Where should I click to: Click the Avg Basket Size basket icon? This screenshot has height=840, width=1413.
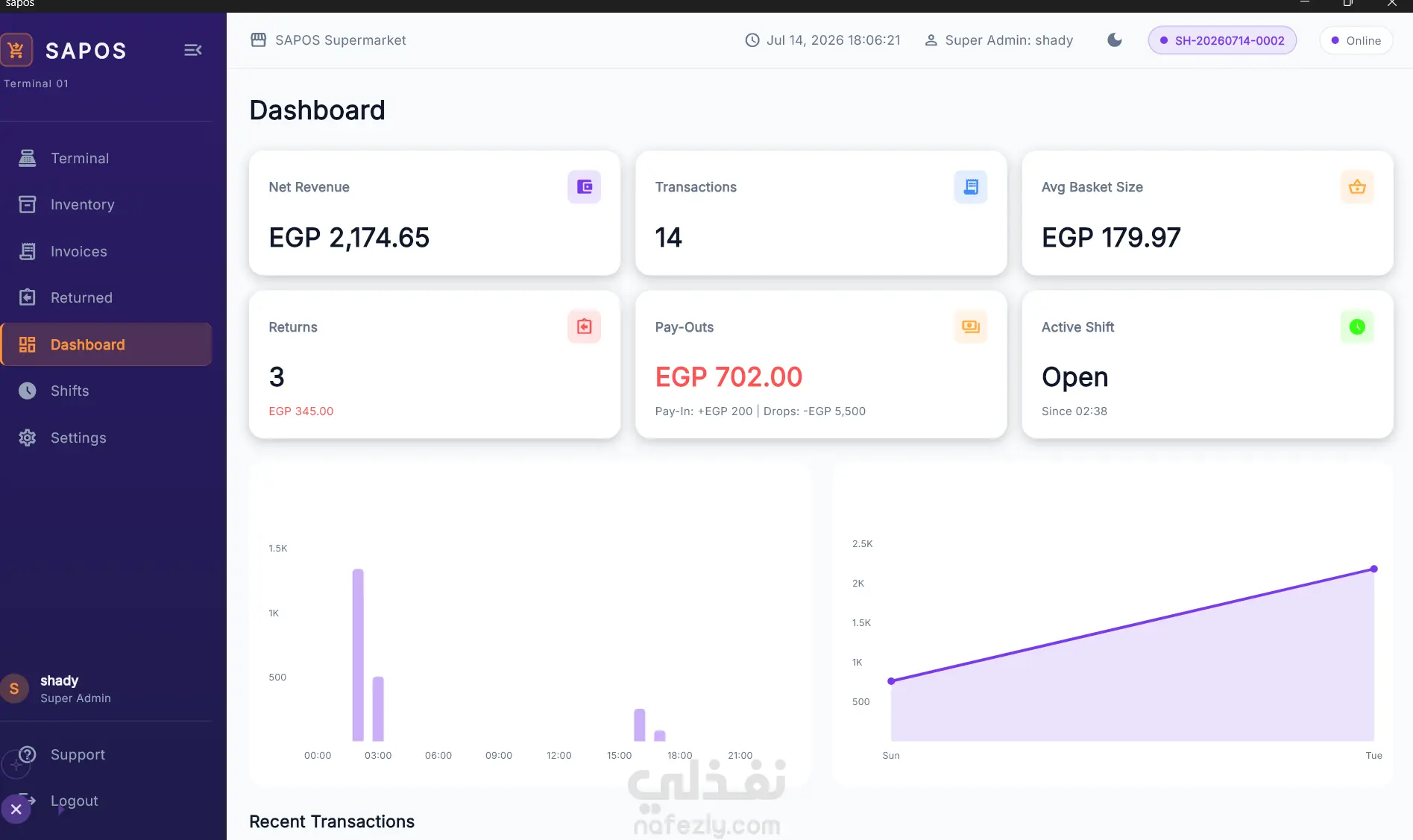pyautogui.click(x=1357, y=187)
